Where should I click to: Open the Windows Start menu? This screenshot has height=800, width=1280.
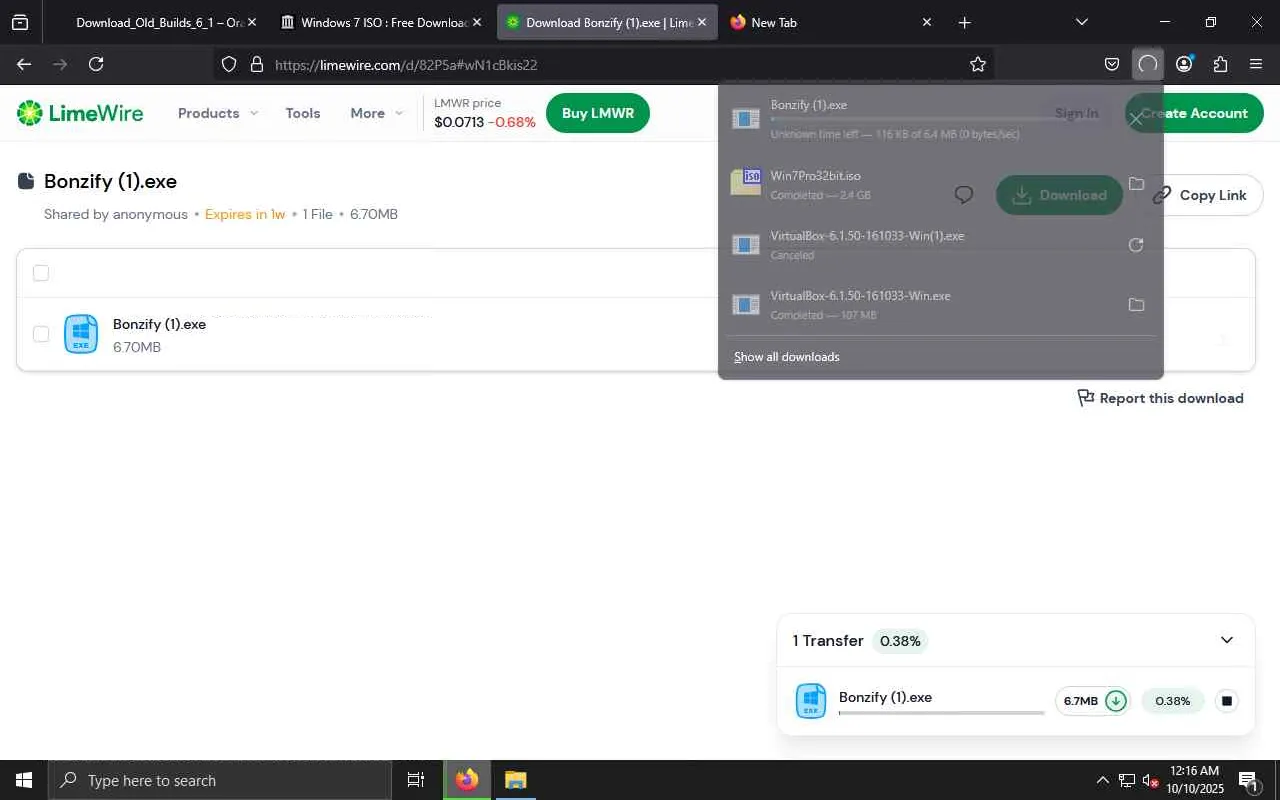(24, 780)
